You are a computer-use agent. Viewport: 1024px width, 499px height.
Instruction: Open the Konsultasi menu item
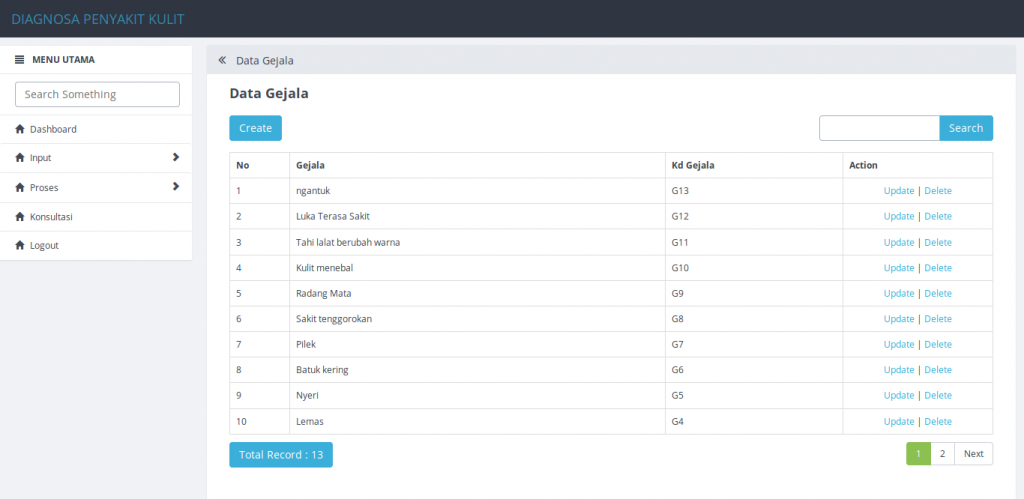point(51,217)
